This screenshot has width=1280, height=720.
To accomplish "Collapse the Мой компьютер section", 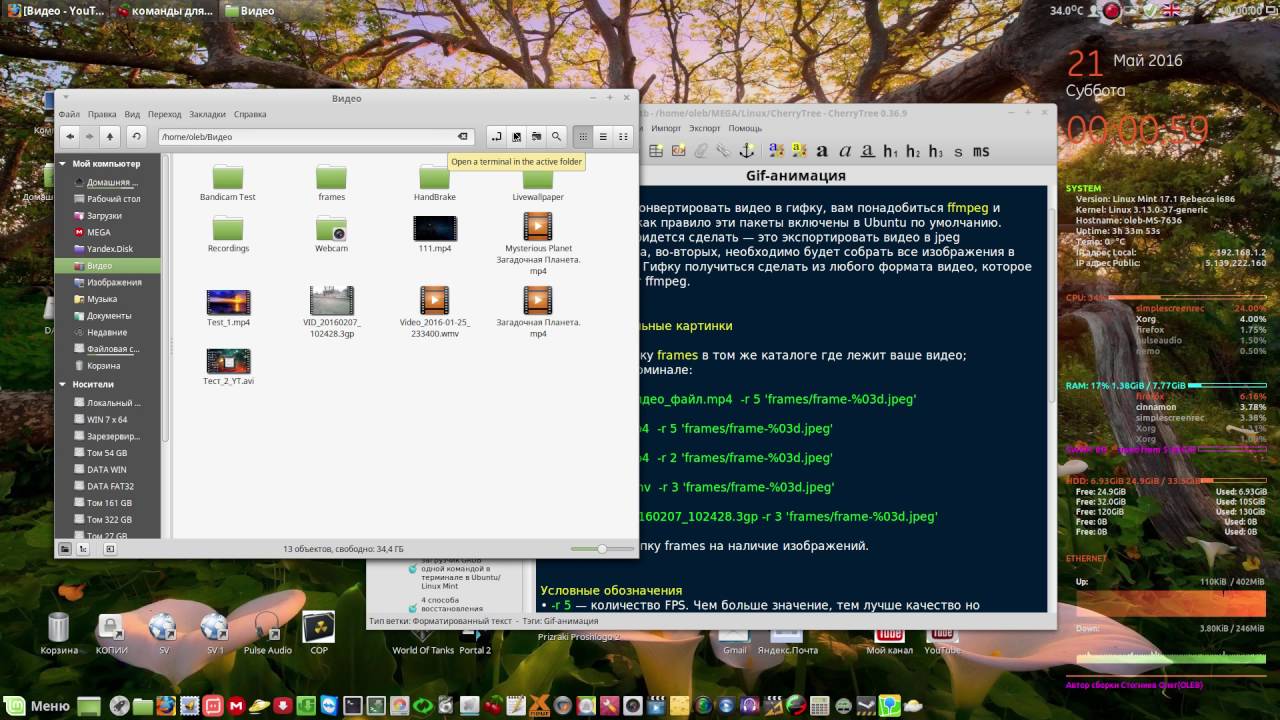I will coord(63,163).
